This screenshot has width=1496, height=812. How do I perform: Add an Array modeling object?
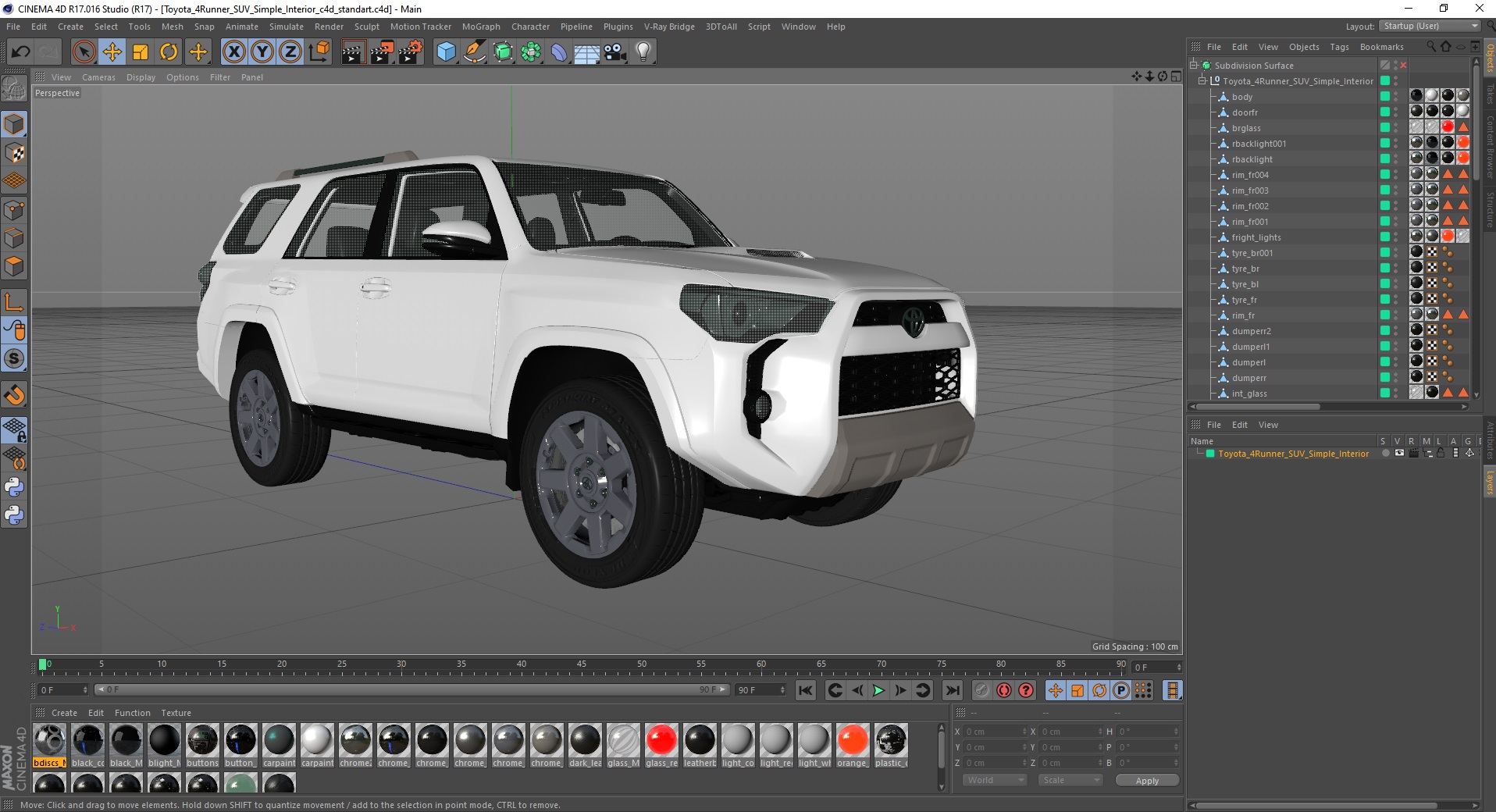pos(531,52)
